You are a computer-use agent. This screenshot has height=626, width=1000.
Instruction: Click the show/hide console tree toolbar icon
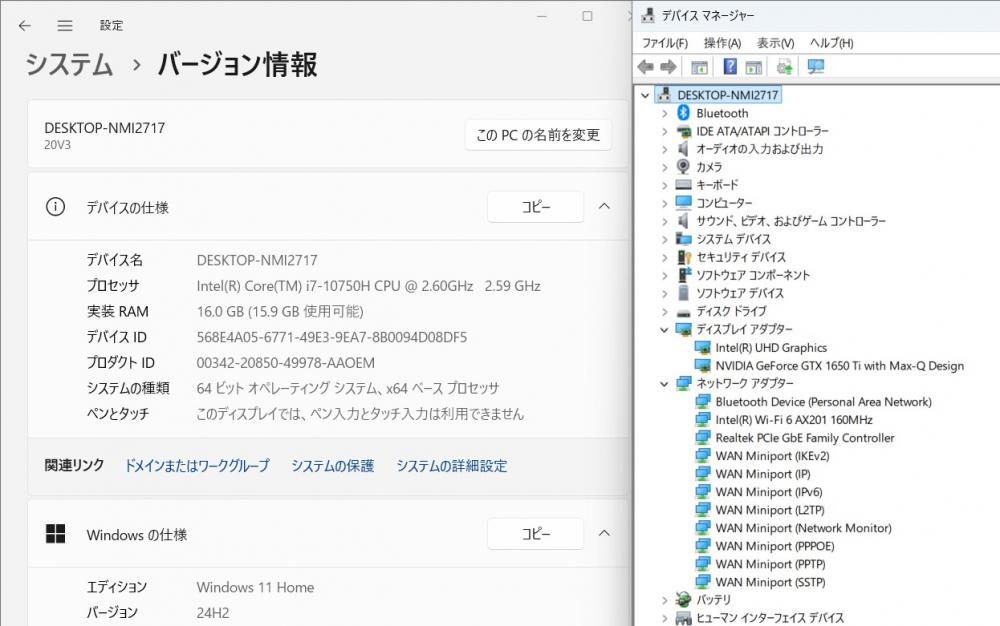coord(700,67)
